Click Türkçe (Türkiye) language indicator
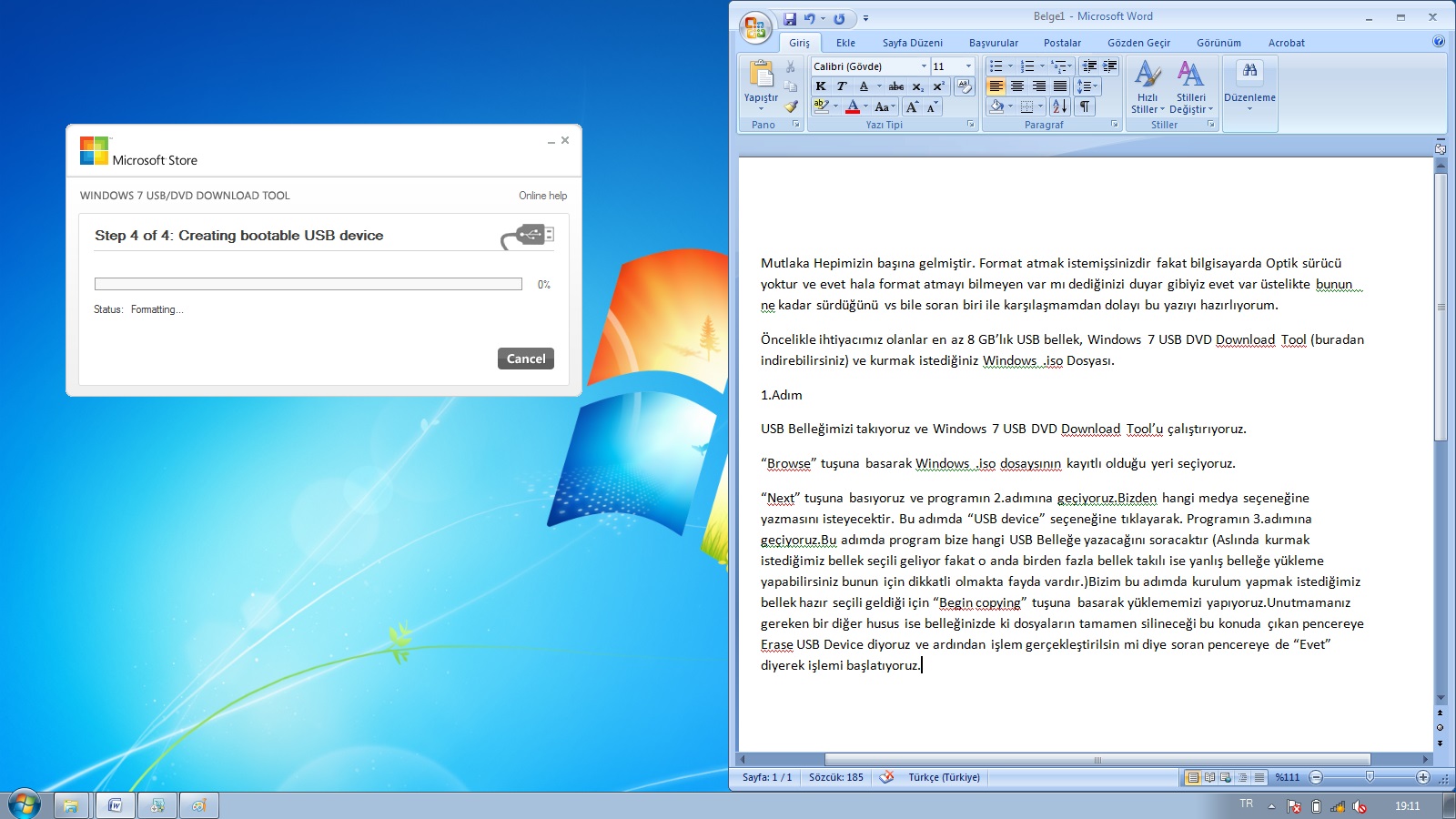Image resolution: width=1456 pixels, height=819 pixels. coord(944,777)
